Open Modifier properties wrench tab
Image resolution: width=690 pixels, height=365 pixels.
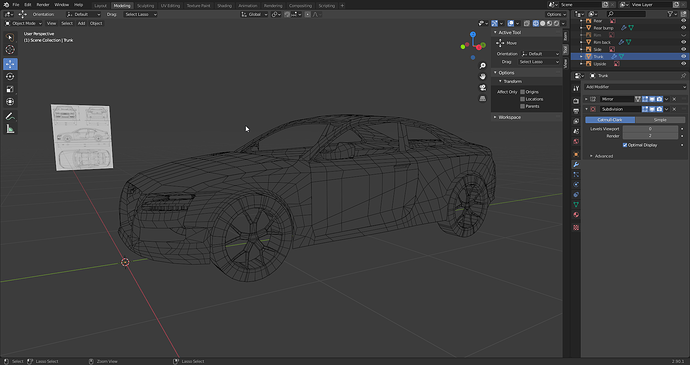pyautogui.click(x=576, y=165)
